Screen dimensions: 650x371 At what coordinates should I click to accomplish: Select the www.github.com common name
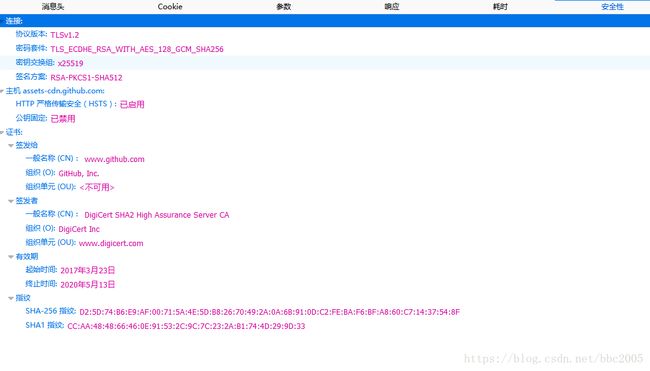pos(114,159)
